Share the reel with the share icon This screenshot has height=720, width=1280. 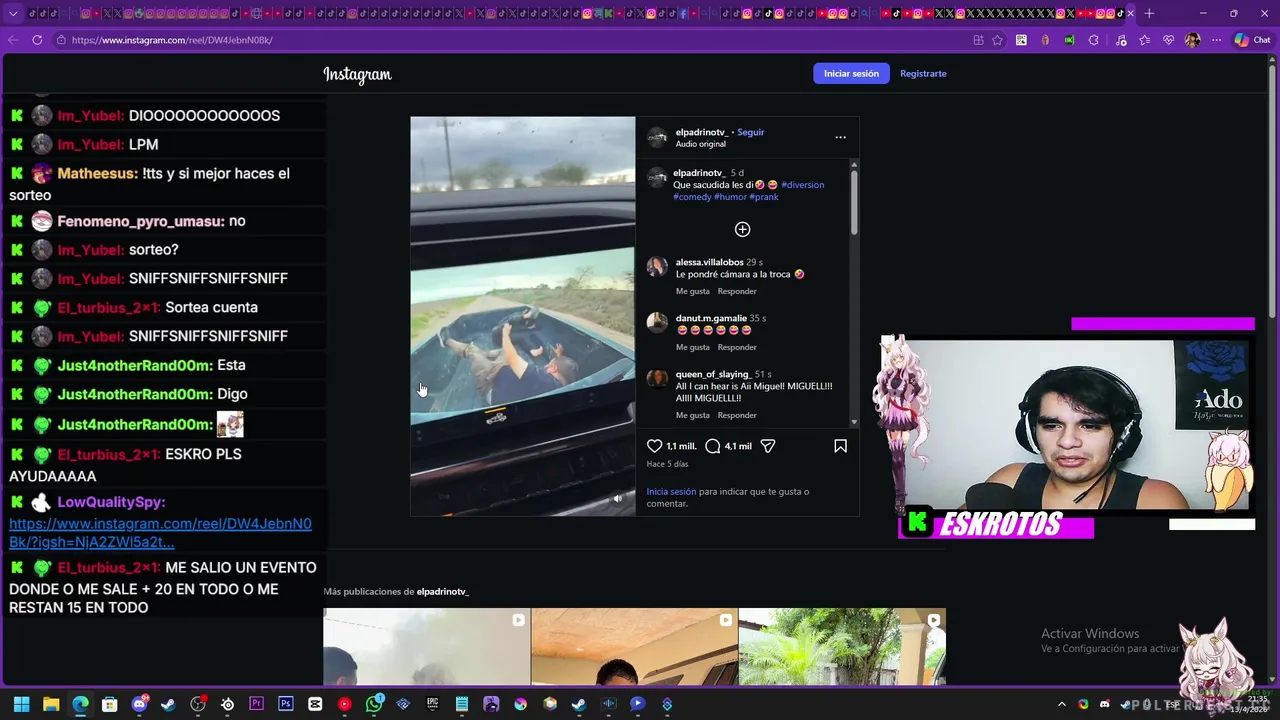coord(768,446)
